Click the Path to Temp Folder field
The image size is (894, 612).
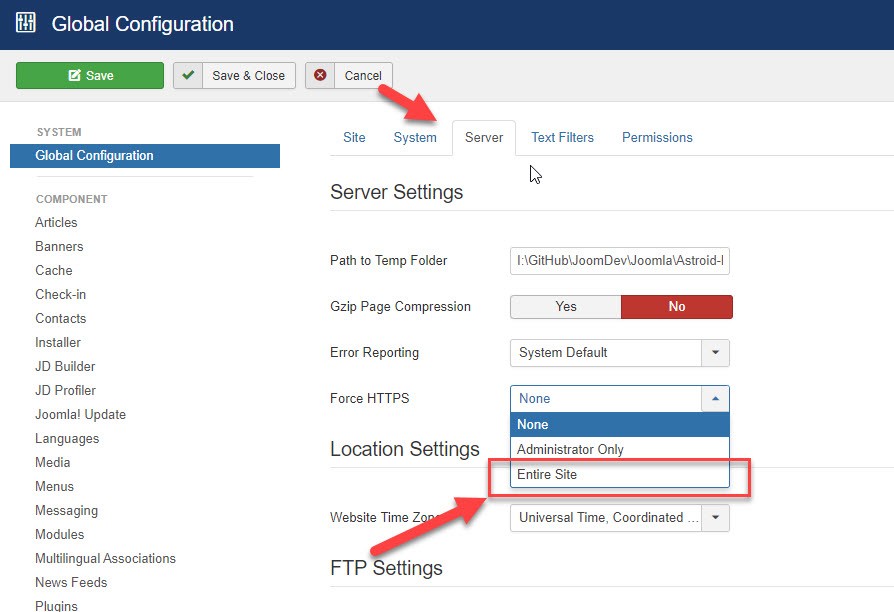[620, 261]
